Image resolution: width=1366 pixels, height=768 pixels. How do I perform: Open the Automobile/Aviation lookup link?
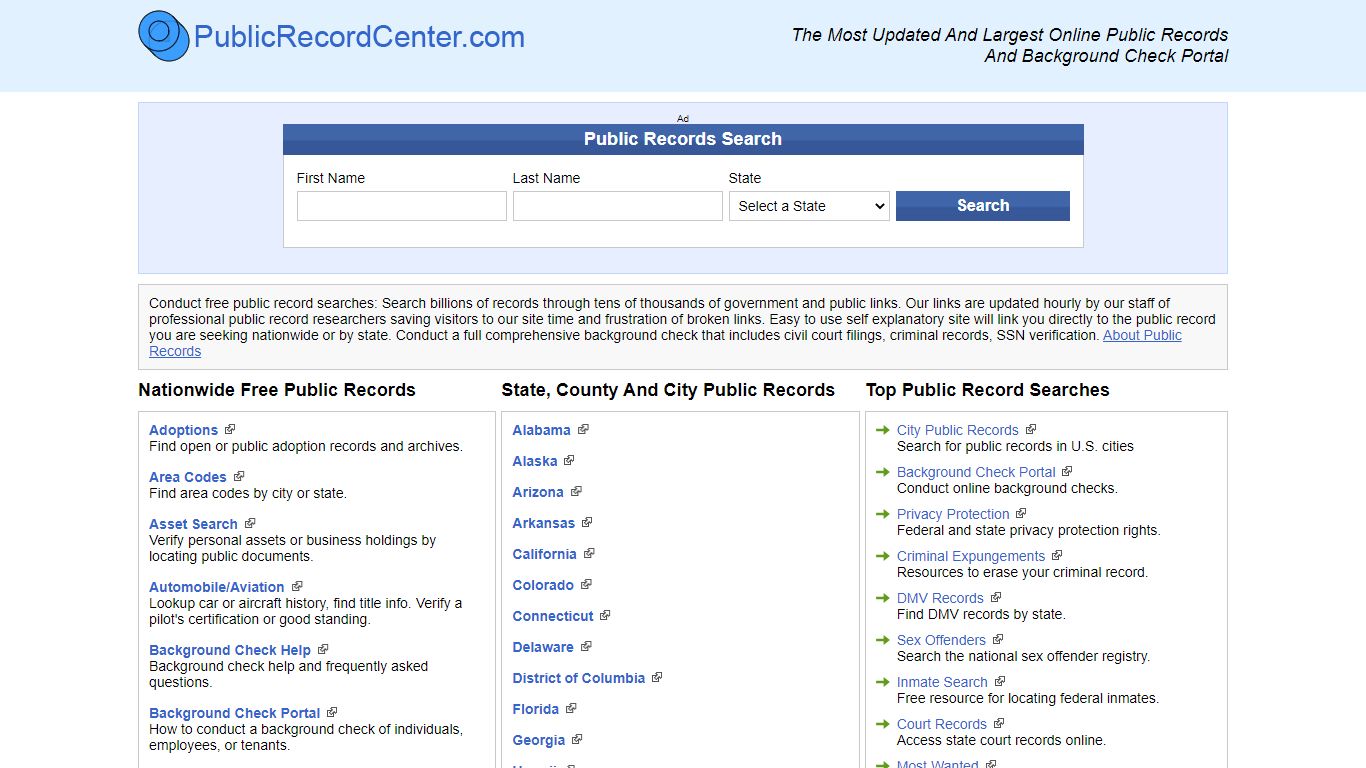pos(215,587)
